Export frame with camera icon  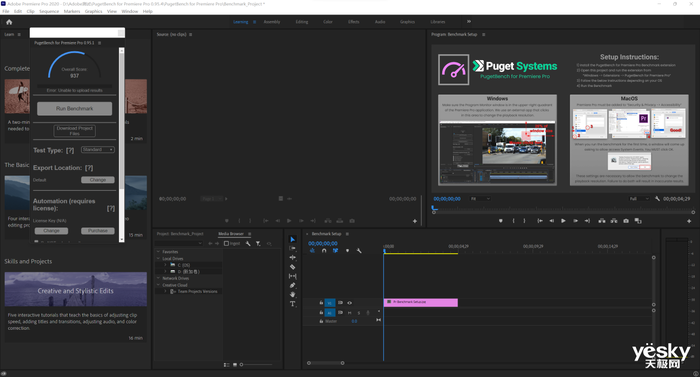pyautogui.click(x=626, y=221)
